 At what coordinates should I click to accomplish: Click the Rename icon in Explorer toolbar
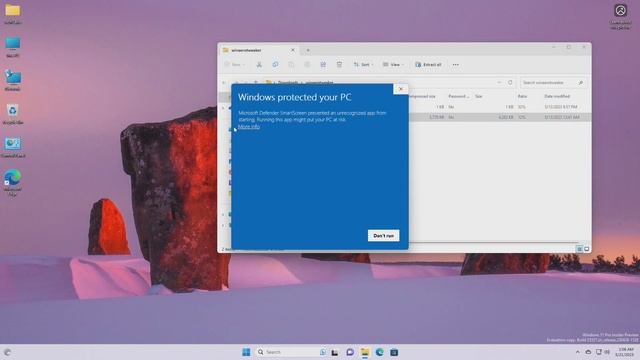coord(307,64)
